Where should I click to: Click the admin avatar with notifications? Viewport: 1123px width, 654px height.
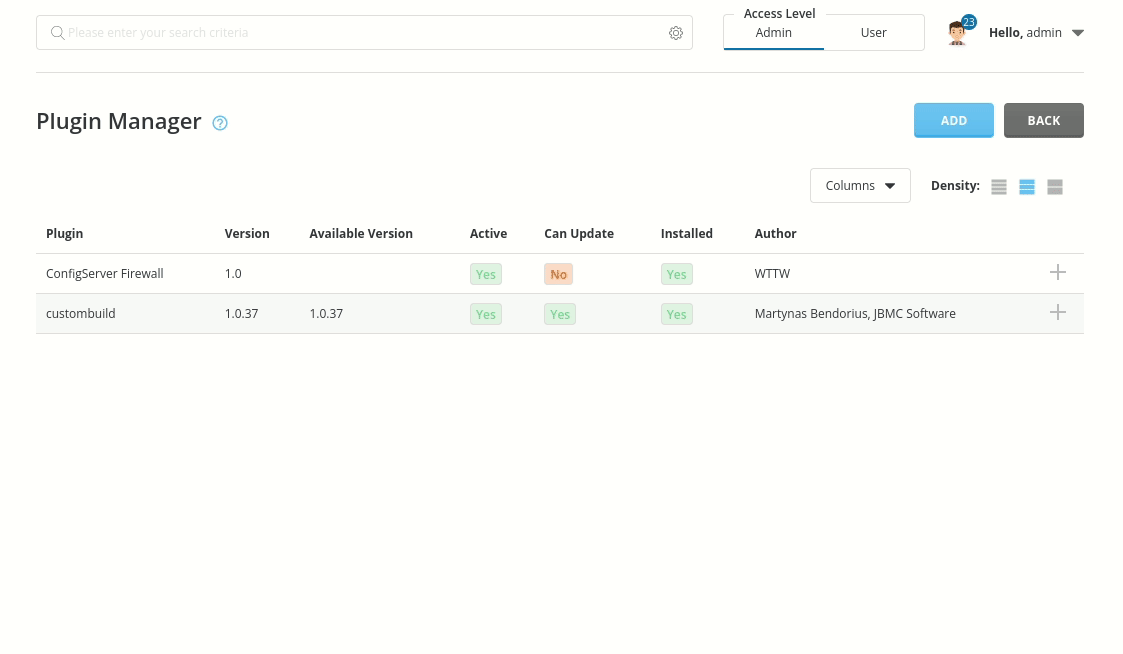958,33
